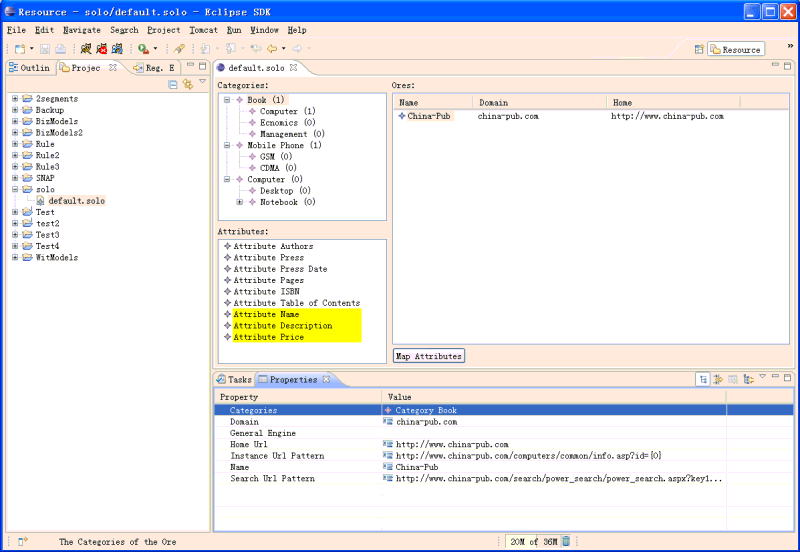The width and height of the screenshot is (800, 552).
Task: Open External Tools dropdown arrow
Action: (155, 49)
